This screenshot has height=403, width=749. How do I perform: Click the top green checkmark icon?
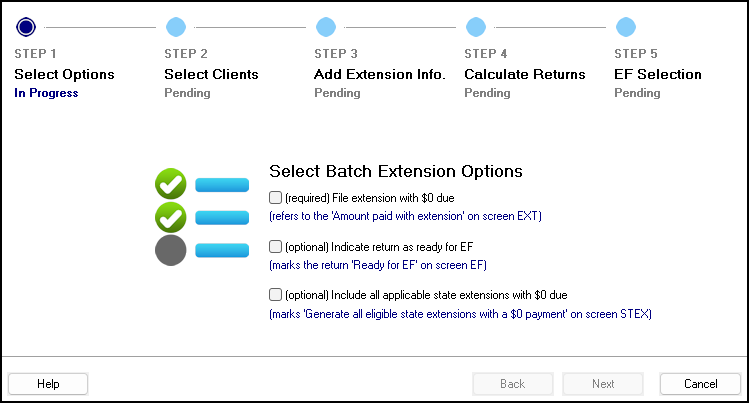171,184
